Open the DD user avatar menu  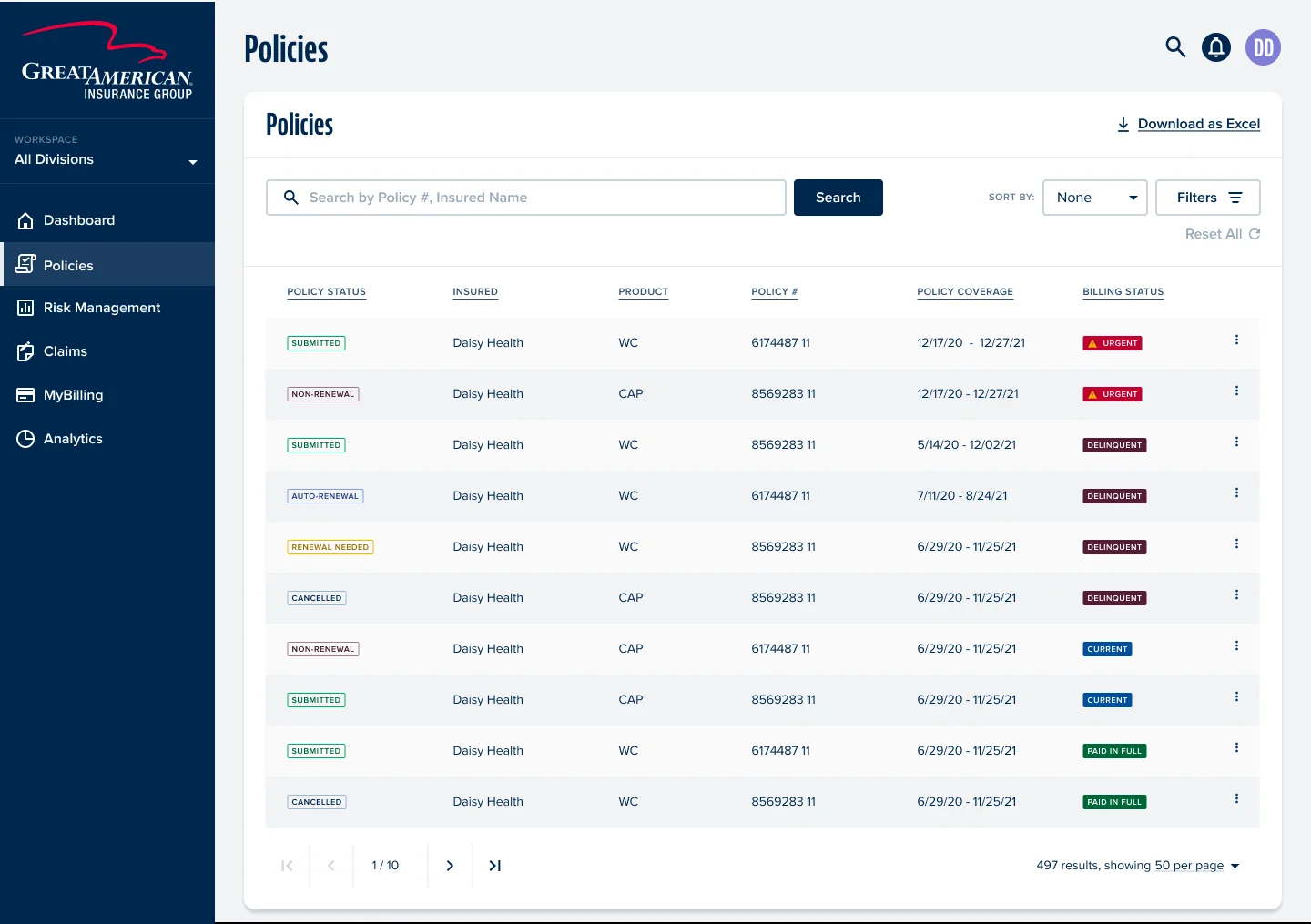(x=1263, y=47)
